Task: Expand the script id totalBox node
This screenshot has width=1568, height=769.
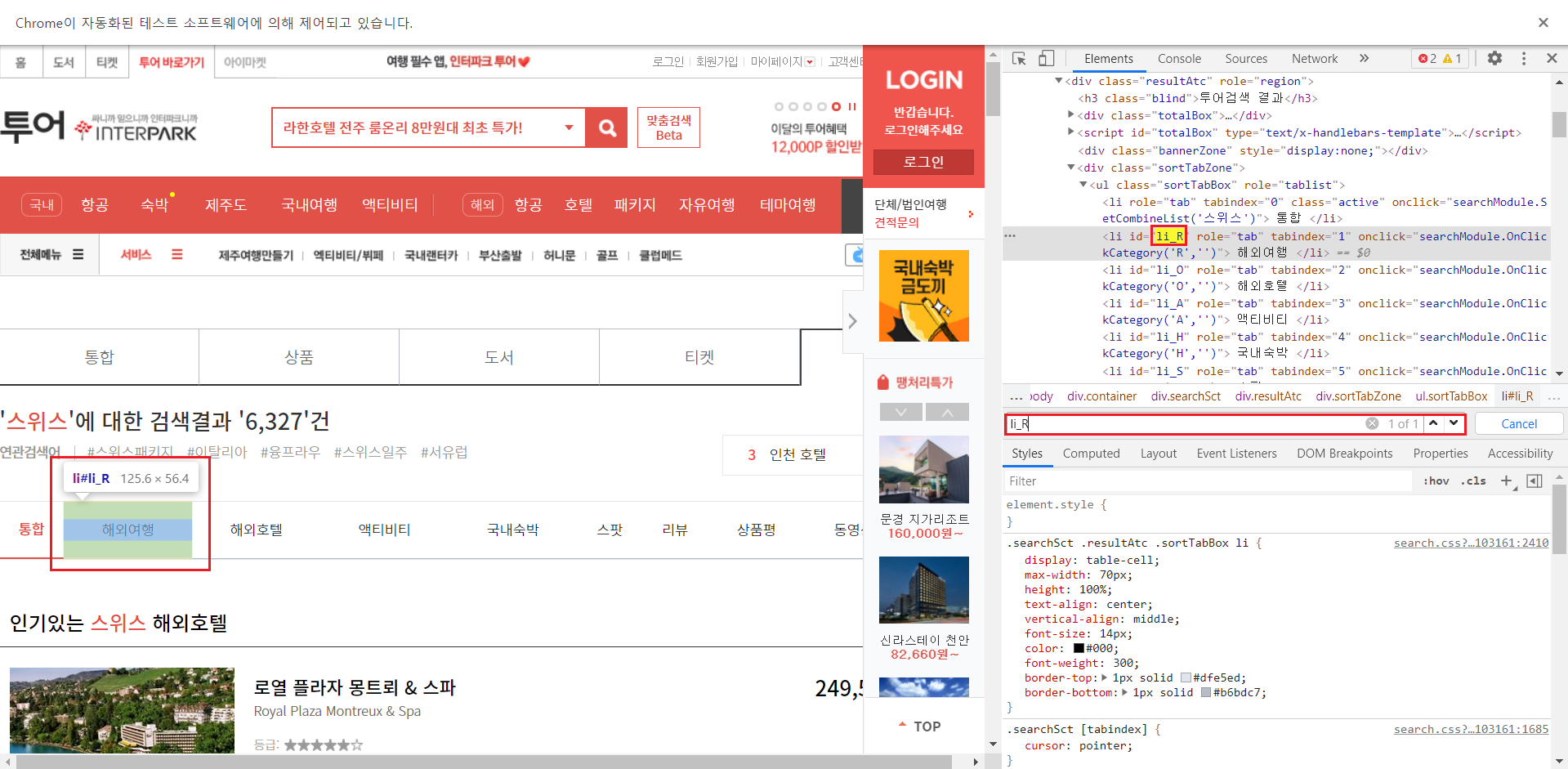Action: [x=1071, y=132]
